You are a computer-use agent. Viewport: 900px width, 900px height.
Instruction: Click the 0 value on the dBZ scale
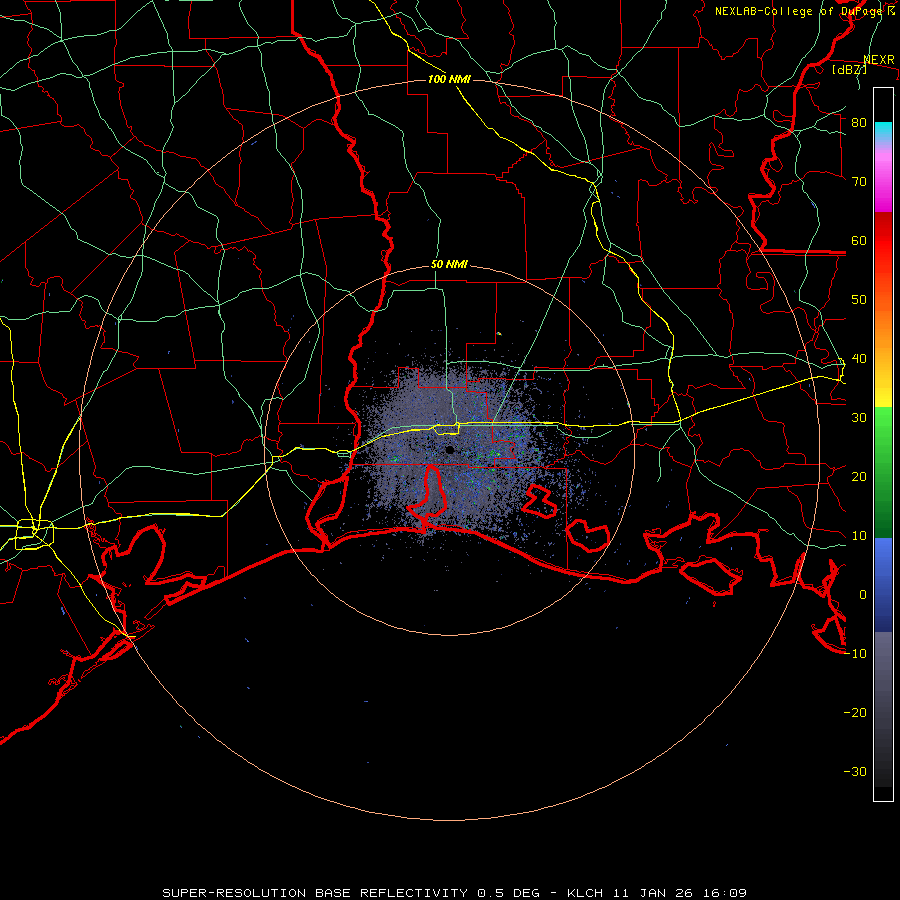863,595
